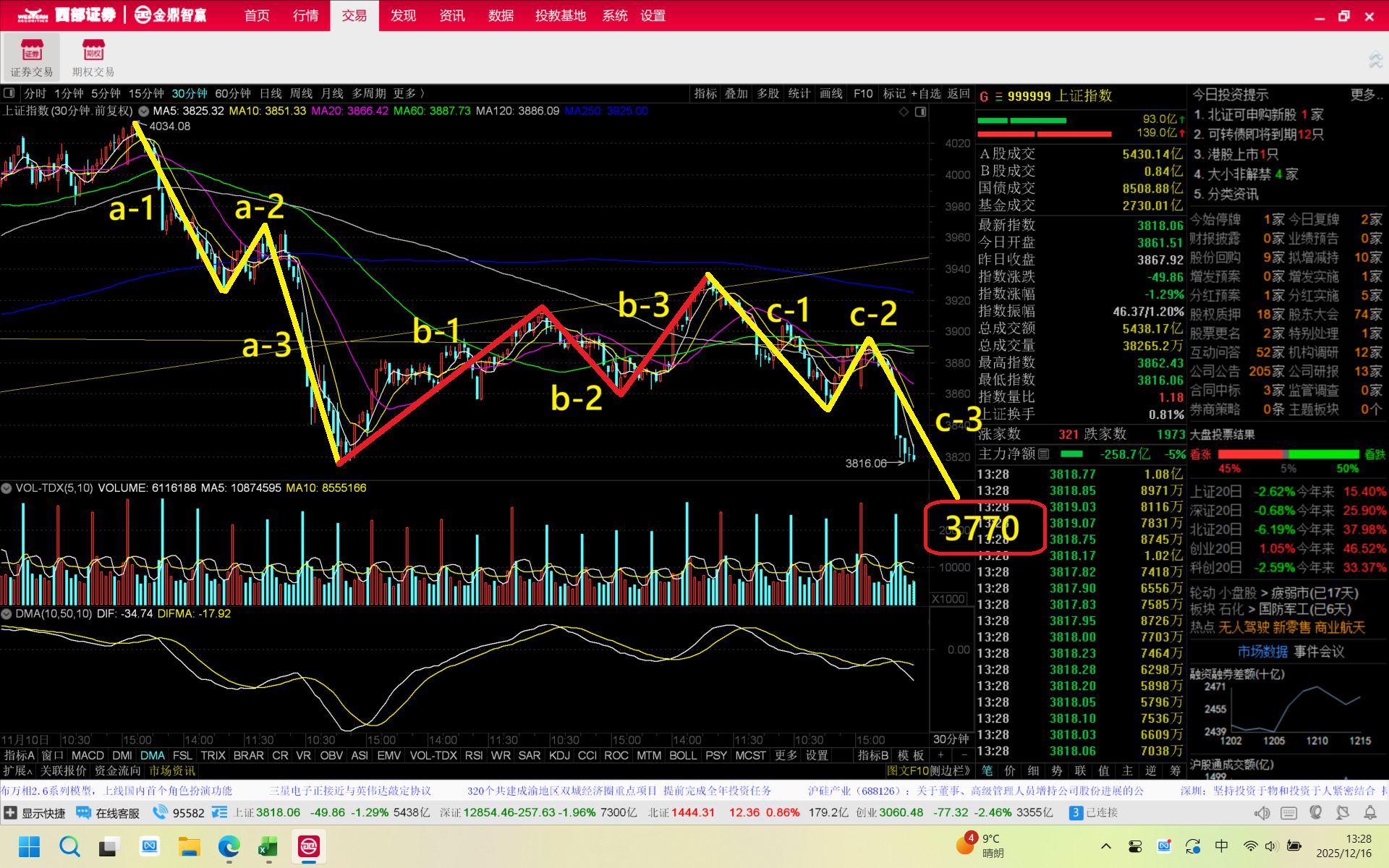Viewport: 1389px width, 868px height.
Task: Click the 显示快捷 plus icon
Action: click(x=10, y=812)
